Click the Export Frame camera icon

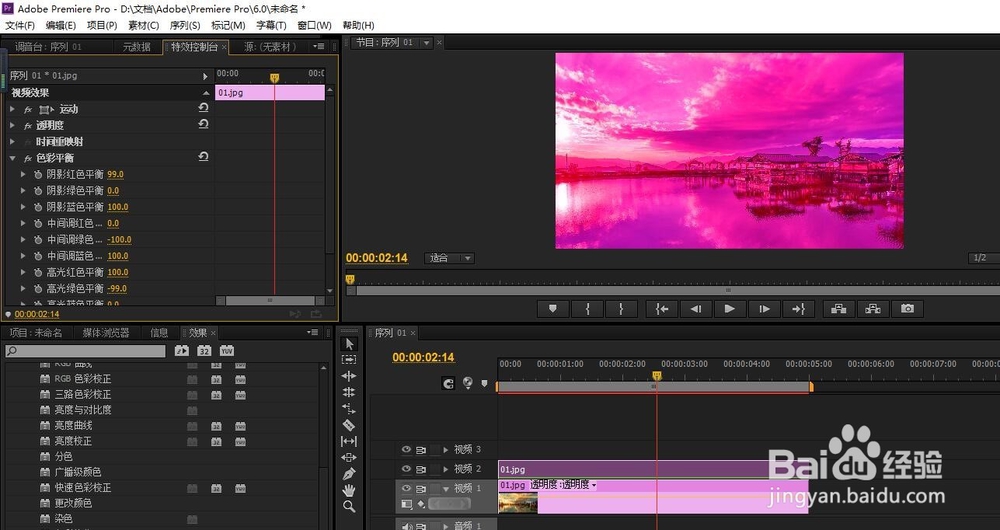(x=907, y=309)
